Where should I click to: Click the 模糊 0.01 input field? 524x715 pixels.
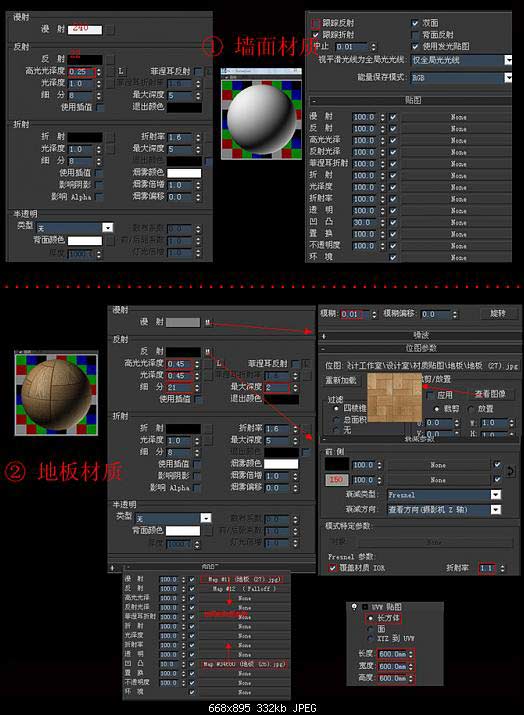click(352, 314)
